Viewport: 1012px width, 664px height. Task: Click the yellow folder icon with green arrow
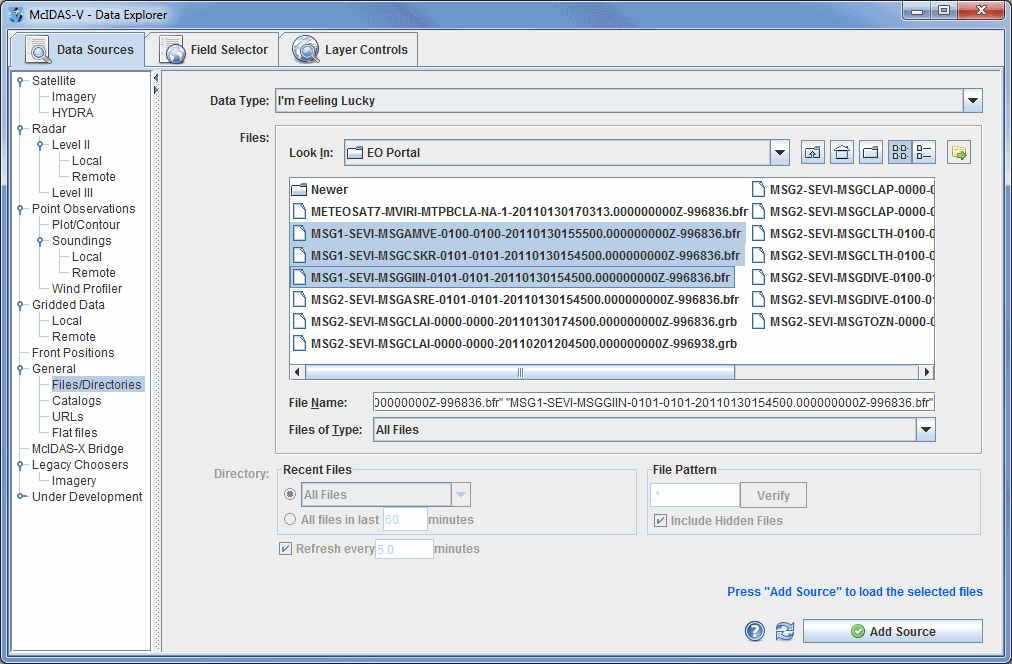pyautogui.click(x=959, y=153)
